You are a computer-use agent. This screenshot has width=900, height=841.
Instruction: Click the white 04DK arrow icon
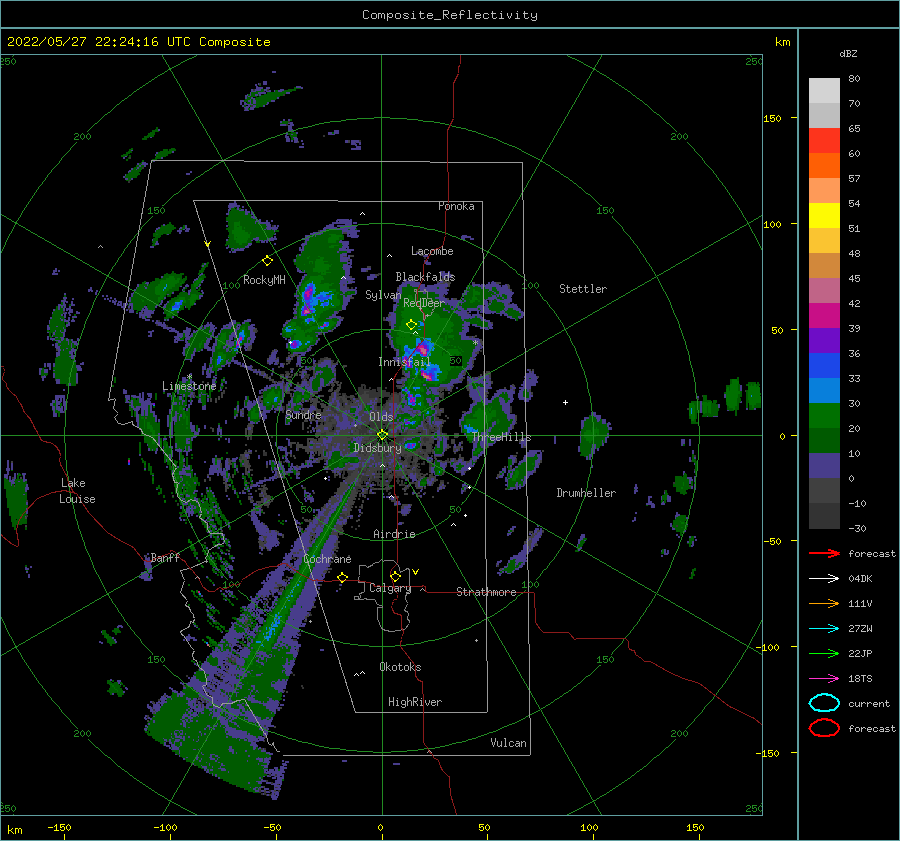(x=824, y=579)
